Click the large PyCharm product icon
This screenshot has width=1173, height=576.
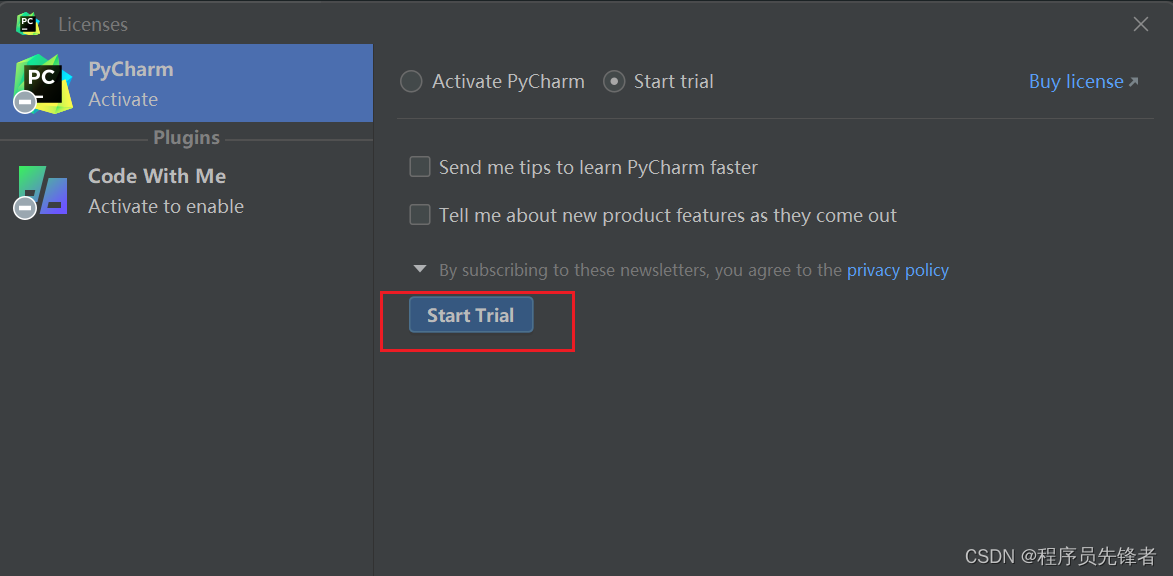pos(43,83)
